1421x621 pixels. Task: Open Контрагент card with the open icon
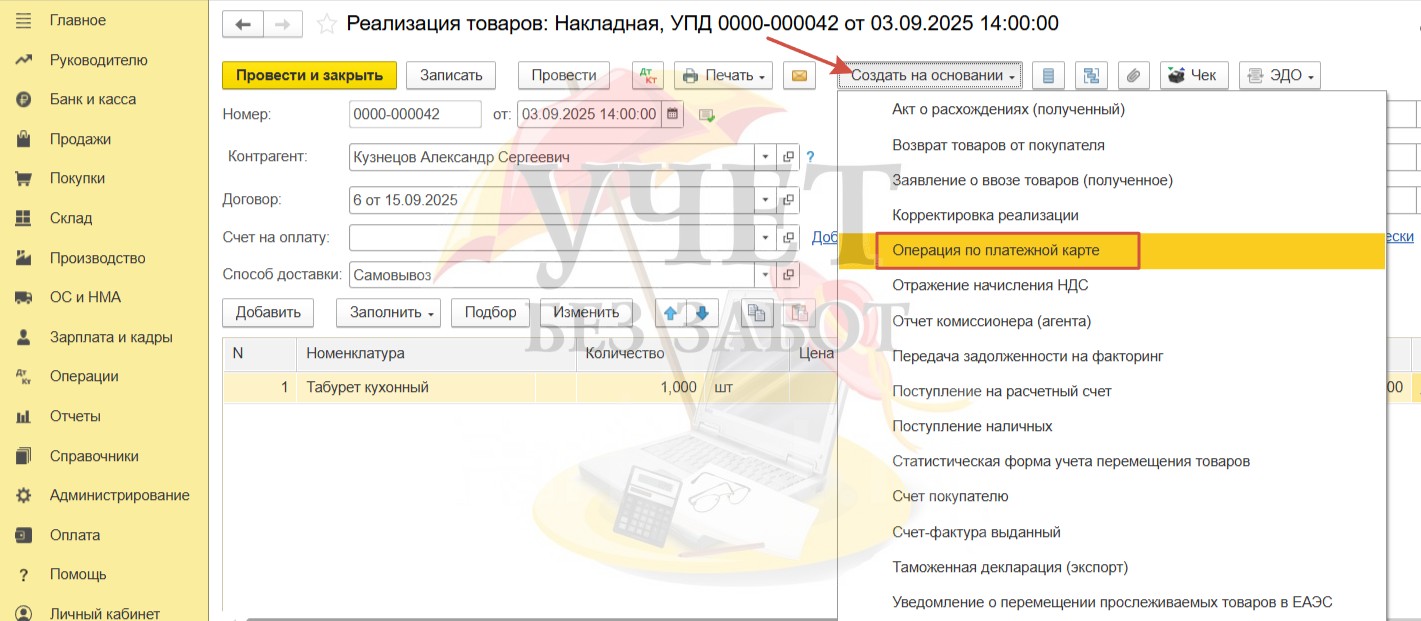click(789, 157)
